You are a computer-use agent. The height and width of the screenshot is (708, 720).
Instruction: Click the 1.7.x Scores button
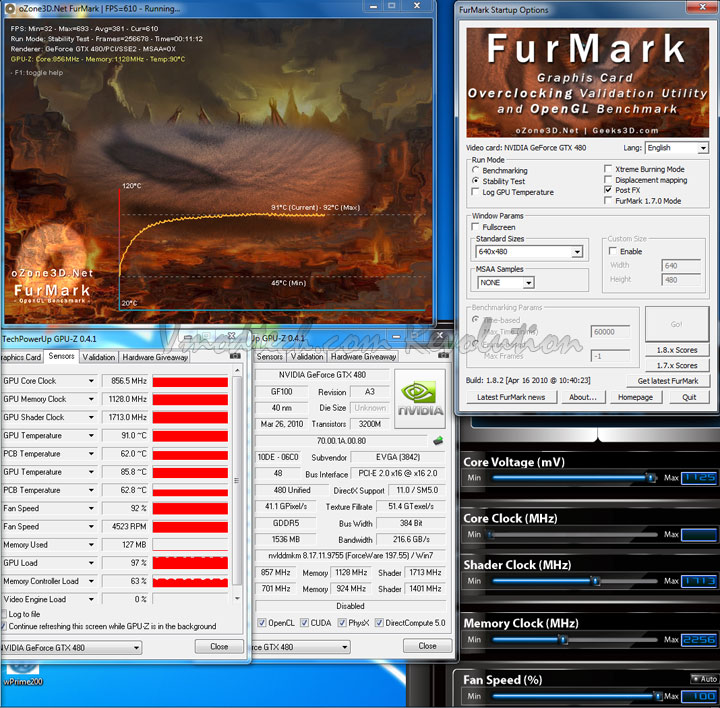[x=676, y=365]
